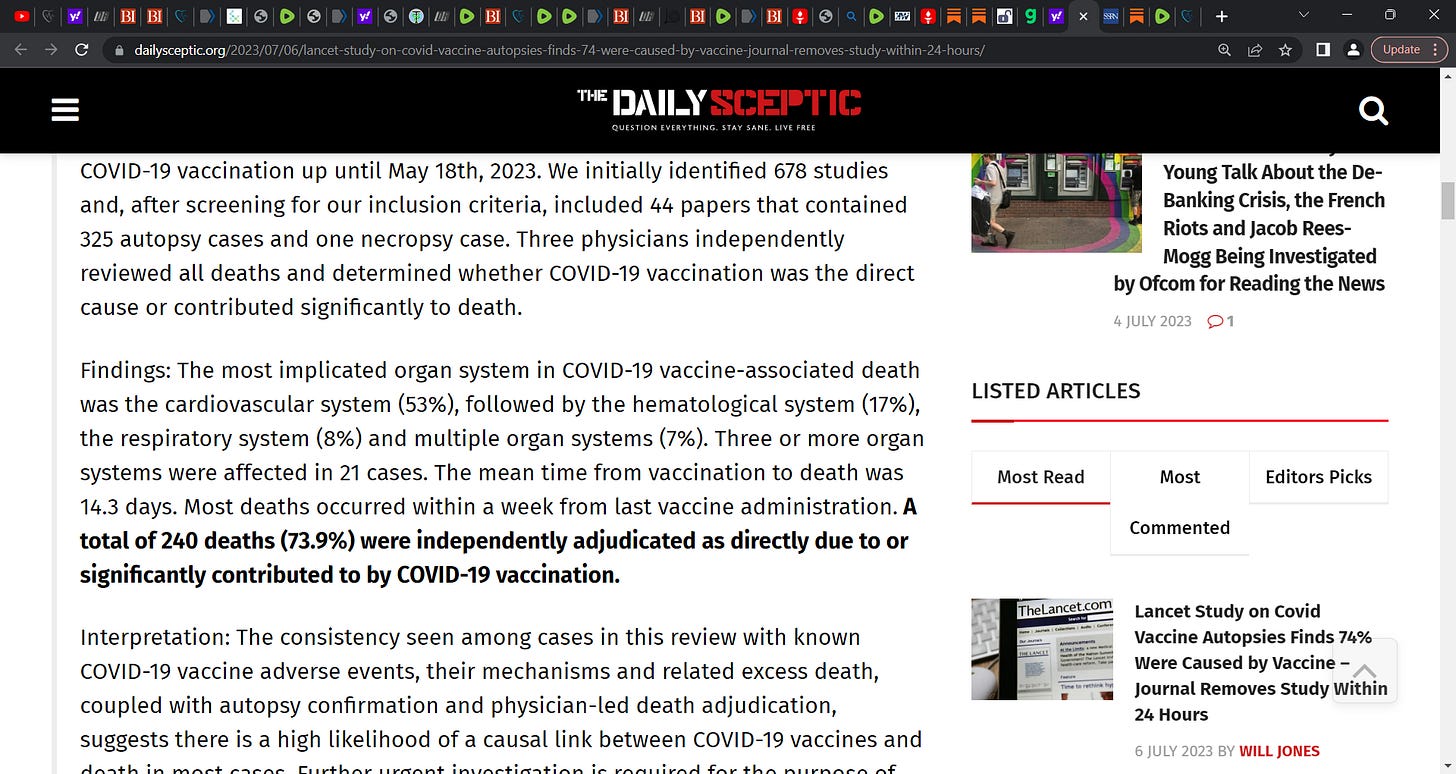Open the tab search dropdown chevron

(x=1303, y=15)
